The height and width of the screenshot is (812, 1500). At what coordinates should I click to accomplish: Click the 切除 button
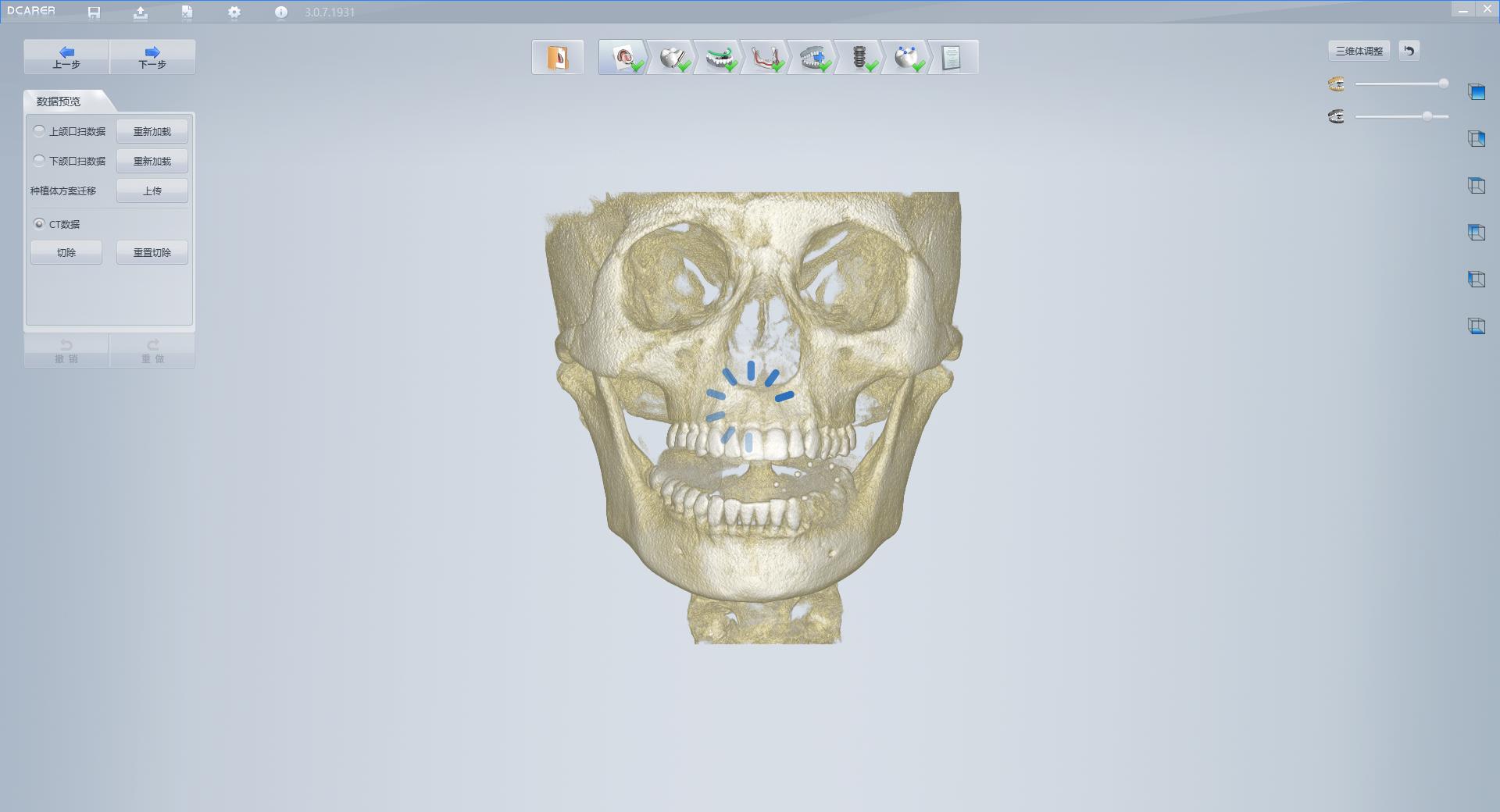click(66, 252)
